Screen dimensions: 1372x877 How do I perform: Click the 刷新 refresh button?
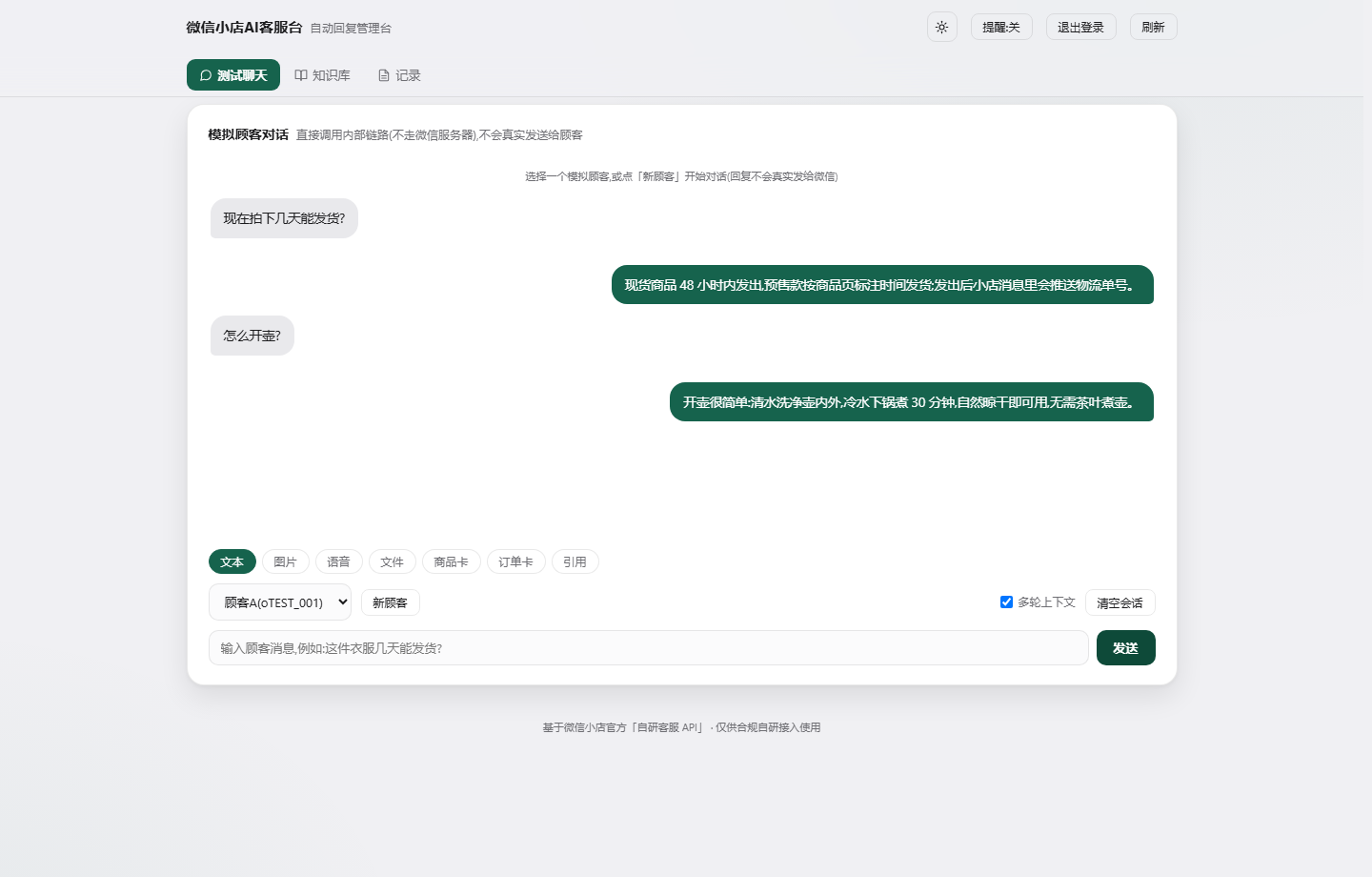pyautogui.click(x=1153, y=27)
